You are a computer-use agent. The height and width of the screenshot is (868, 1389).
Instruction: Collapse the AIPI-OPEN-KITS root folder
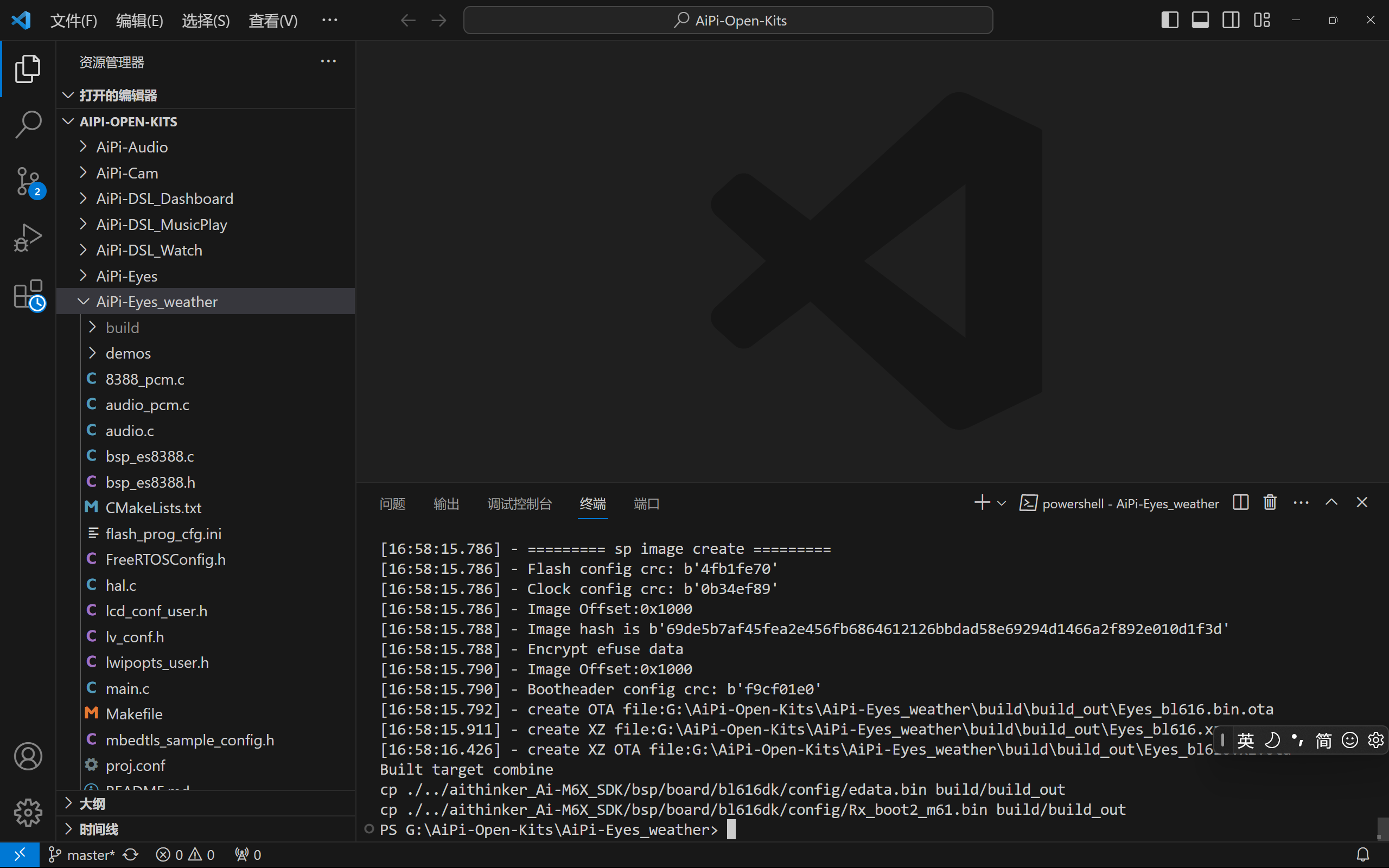(x=206, y=122)
